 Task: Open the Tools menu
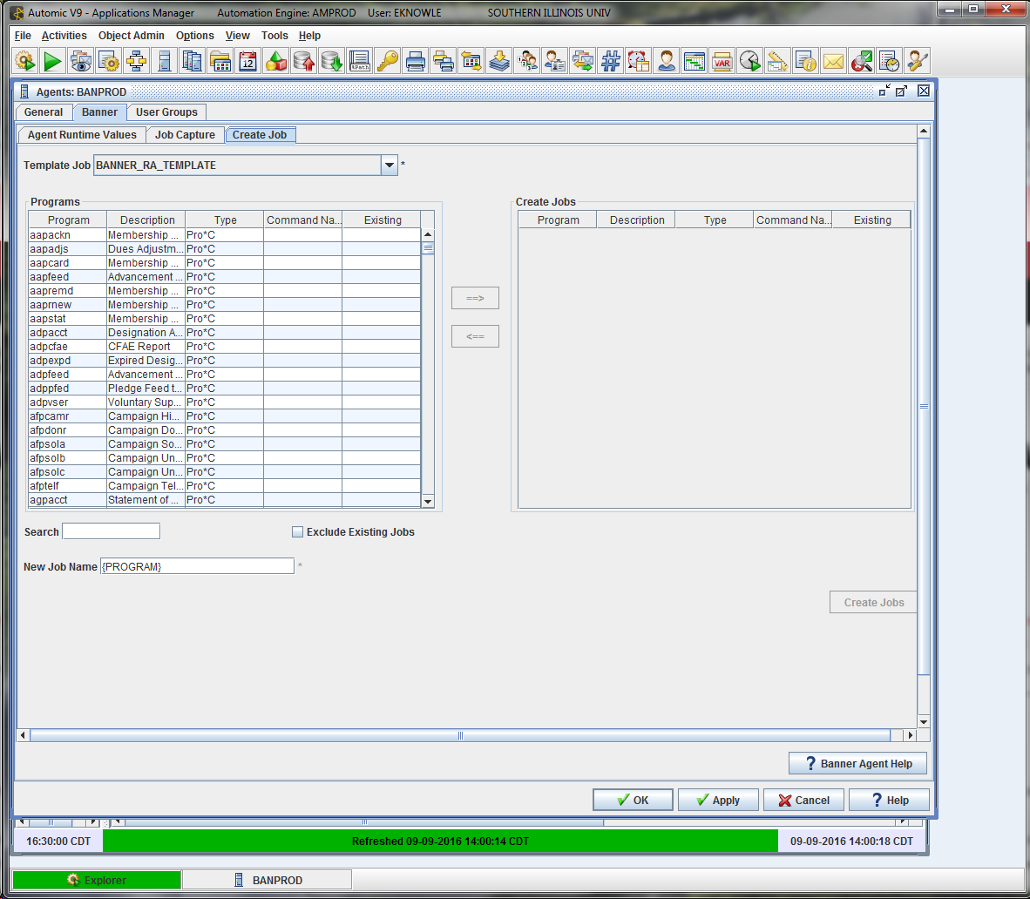[274, 35]
